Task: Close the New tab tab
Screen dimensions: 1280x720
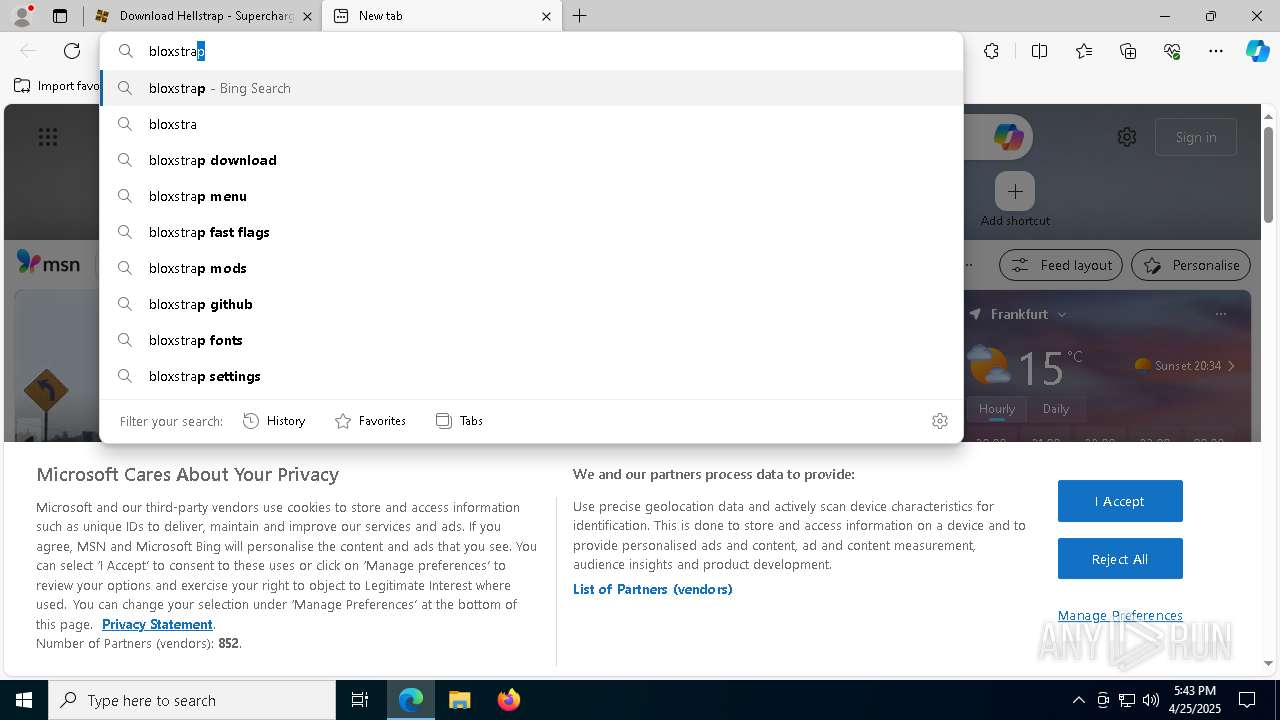Action: coord(546,16)
